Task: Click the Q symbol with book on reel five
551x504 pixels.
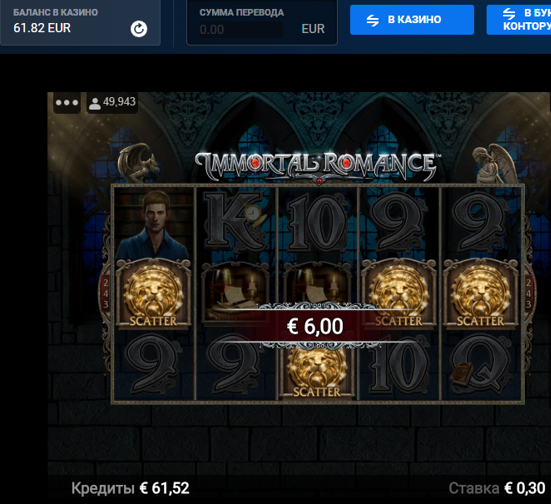Action: pyautogui.click(x=480, y=368)
